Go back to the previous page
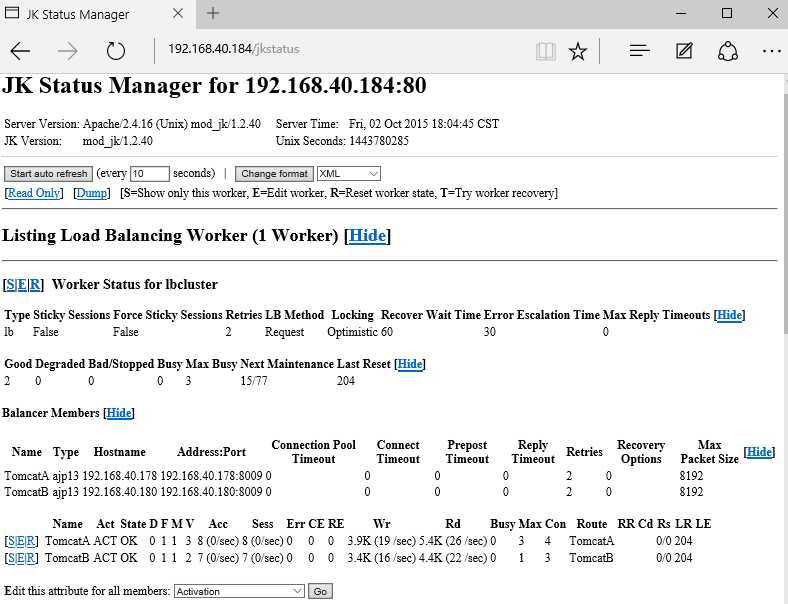Viewport: 788px width, 604px height. click(x=20, y=51)
